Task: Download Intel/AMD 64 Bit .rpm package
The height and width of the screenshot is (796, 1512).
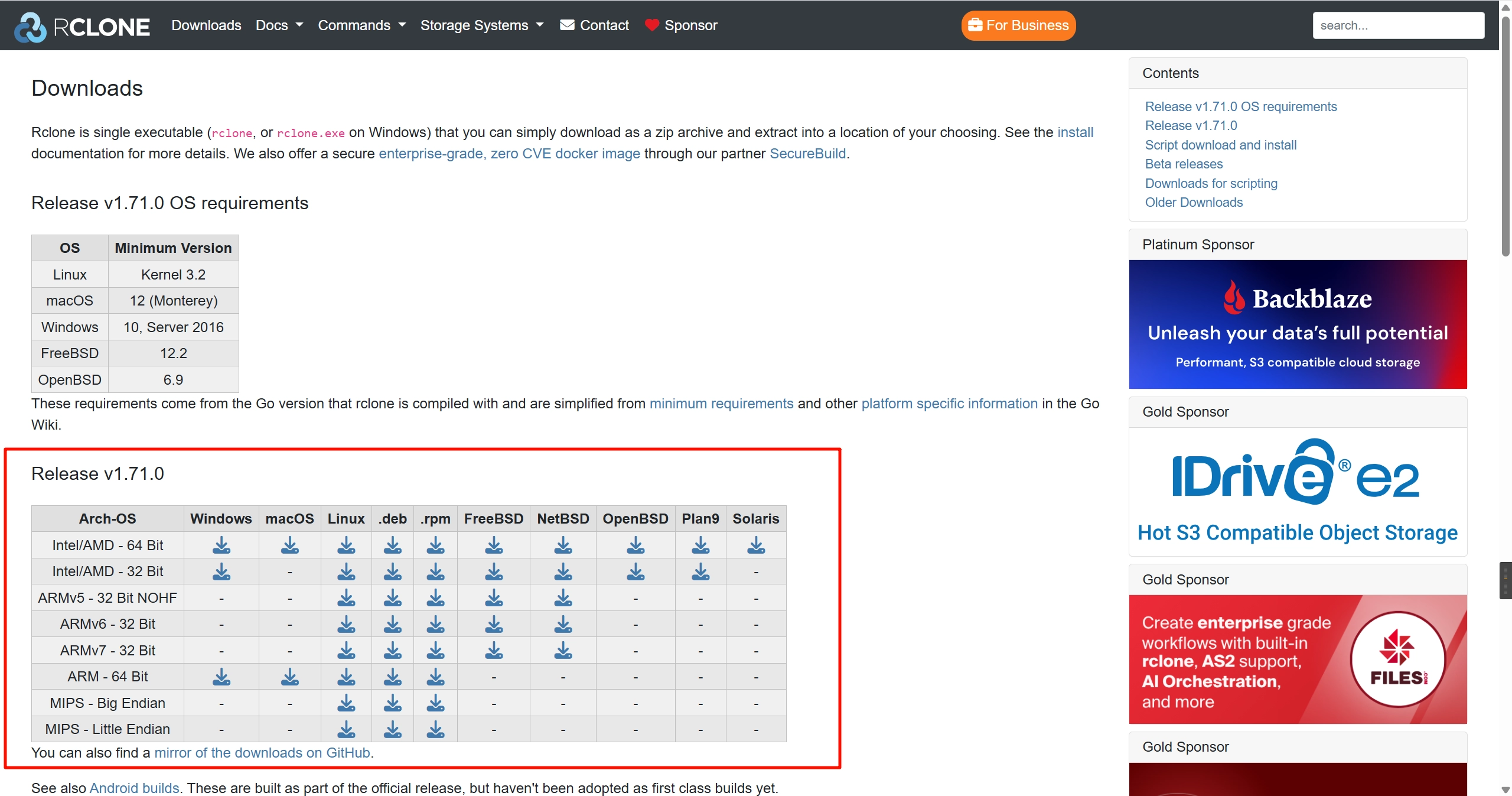Action: click(436, 545)
